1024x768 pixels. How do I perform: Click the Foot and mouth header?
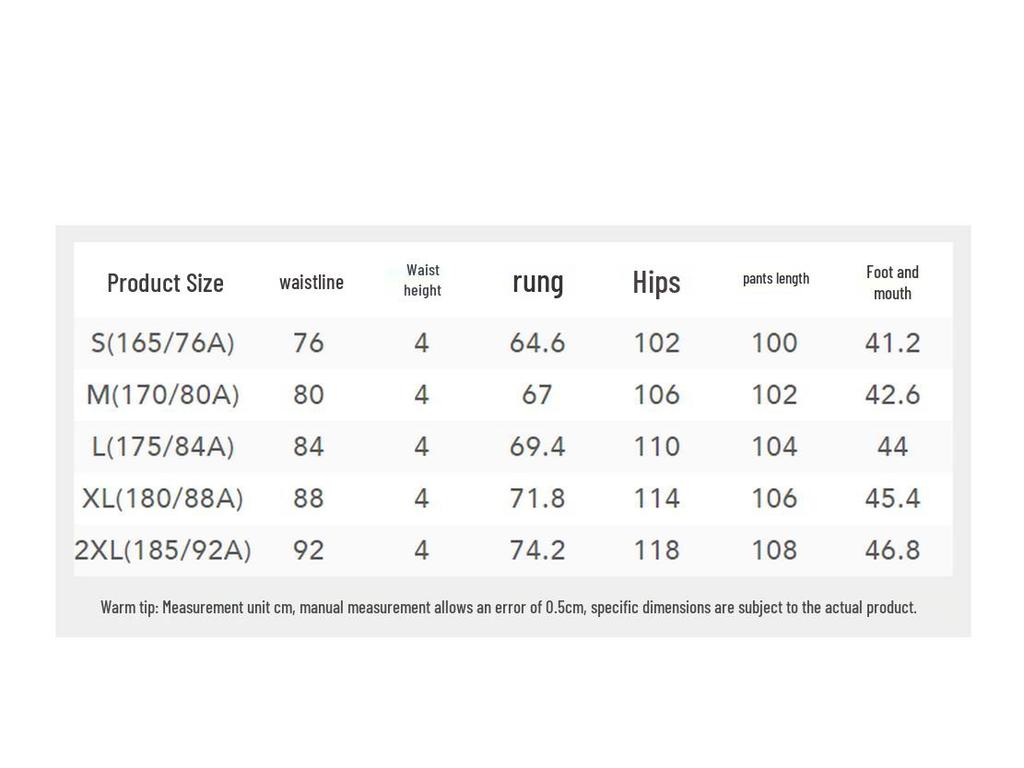(x=892, y=282)
